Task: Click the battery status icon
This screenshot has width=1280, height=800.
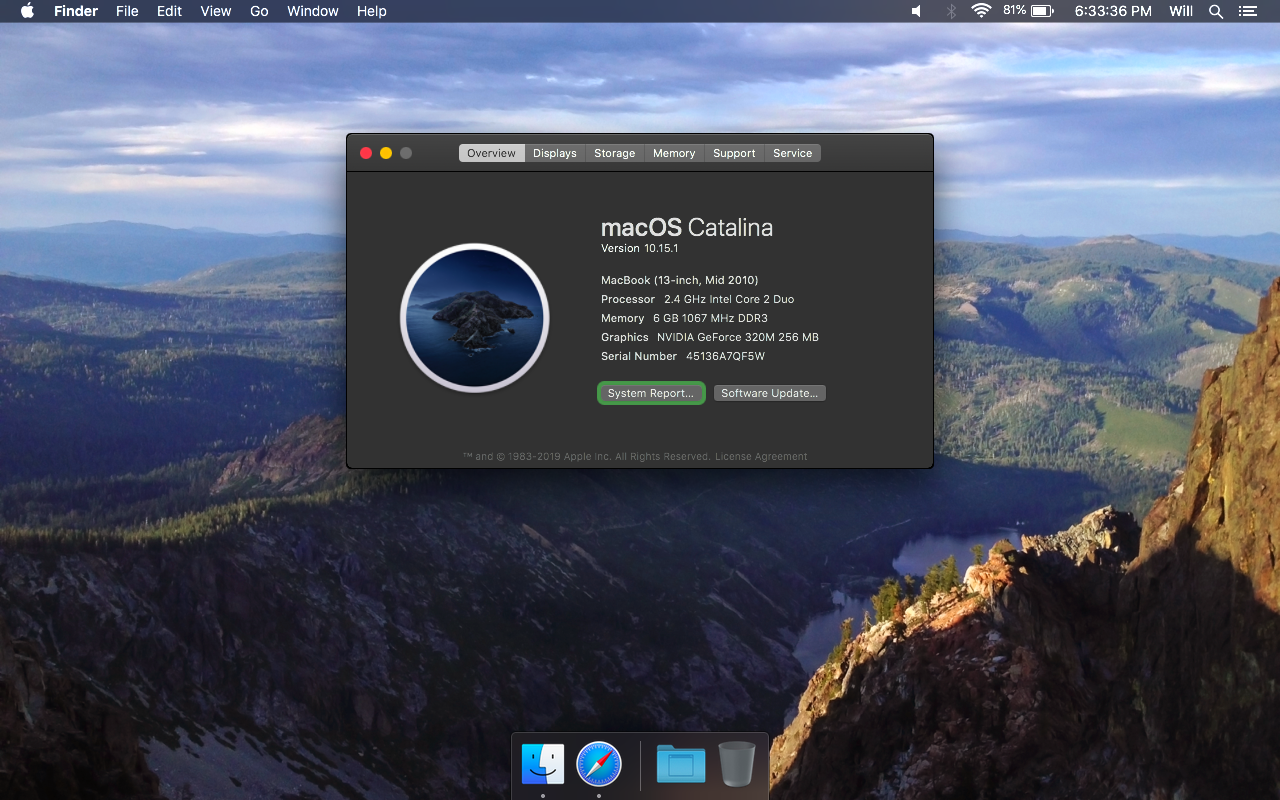Action: [x=1043, y=11]
